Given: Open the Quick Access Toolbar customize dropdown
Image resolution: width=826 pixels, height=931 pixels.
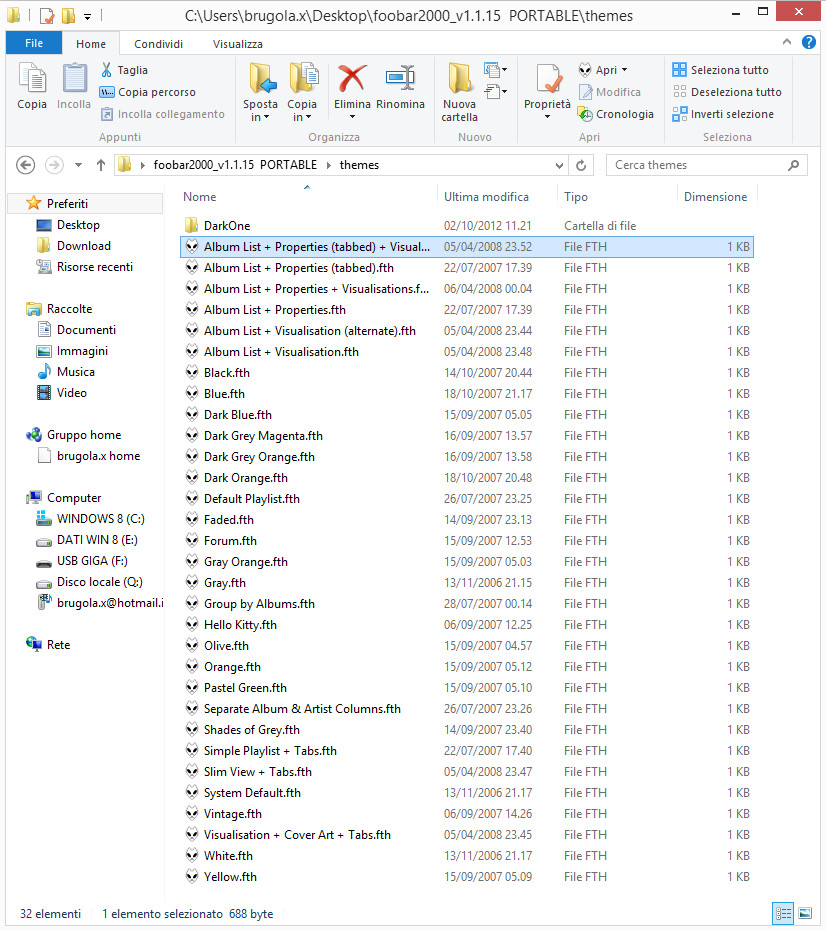Looking at the screenshot, I should point(87,17).
